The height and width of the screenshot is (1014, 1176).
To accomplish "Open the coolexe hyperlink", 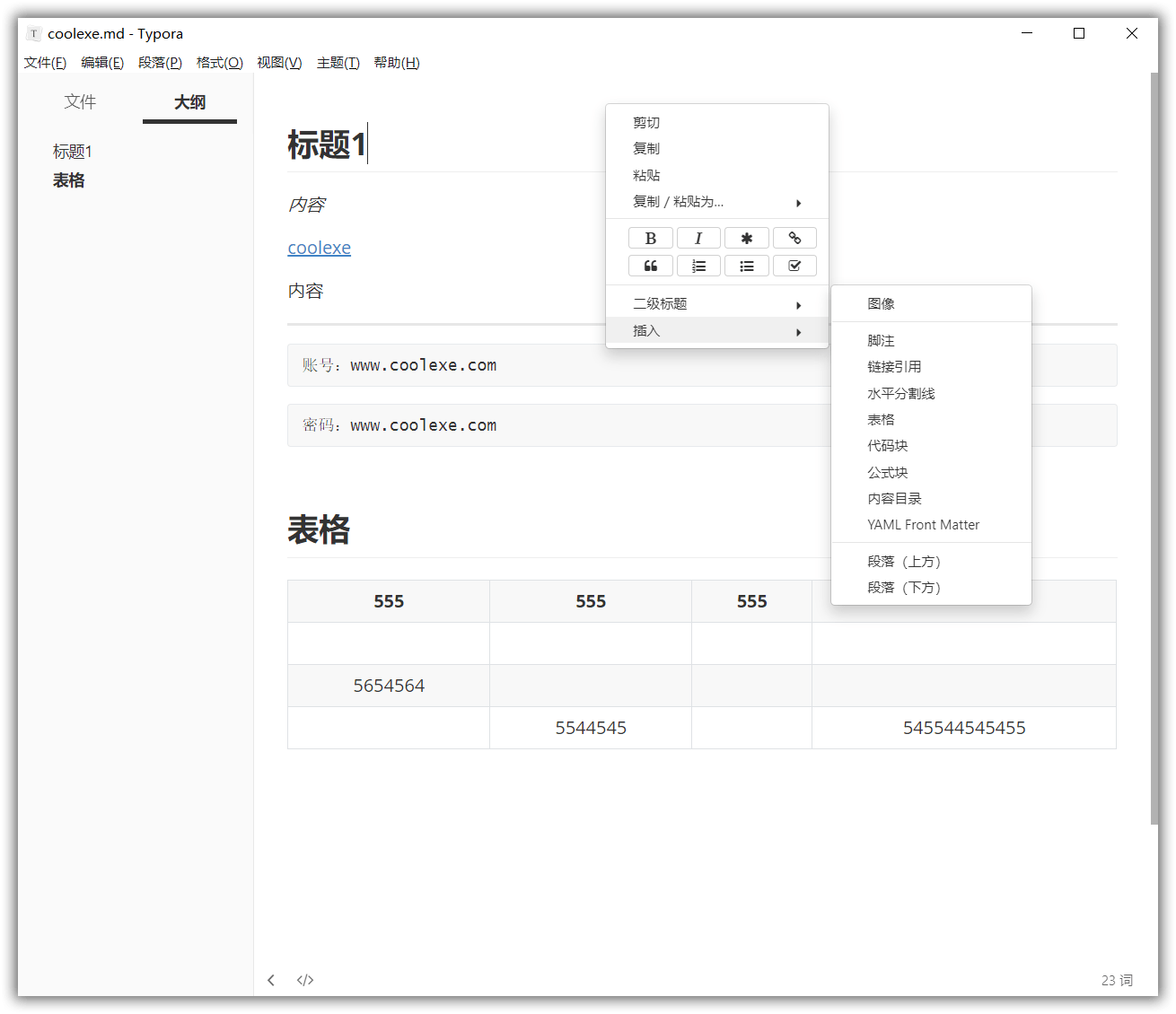I will coord(319,247).
